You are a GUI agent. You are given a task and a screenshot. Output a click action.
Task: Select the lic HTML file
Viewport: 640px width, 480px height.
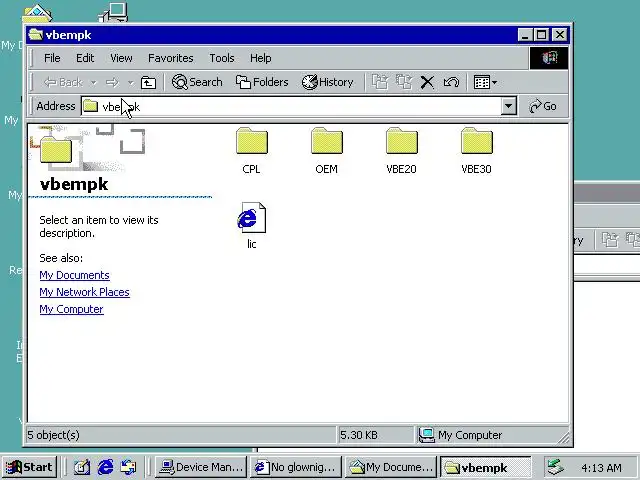pos(251,225)
